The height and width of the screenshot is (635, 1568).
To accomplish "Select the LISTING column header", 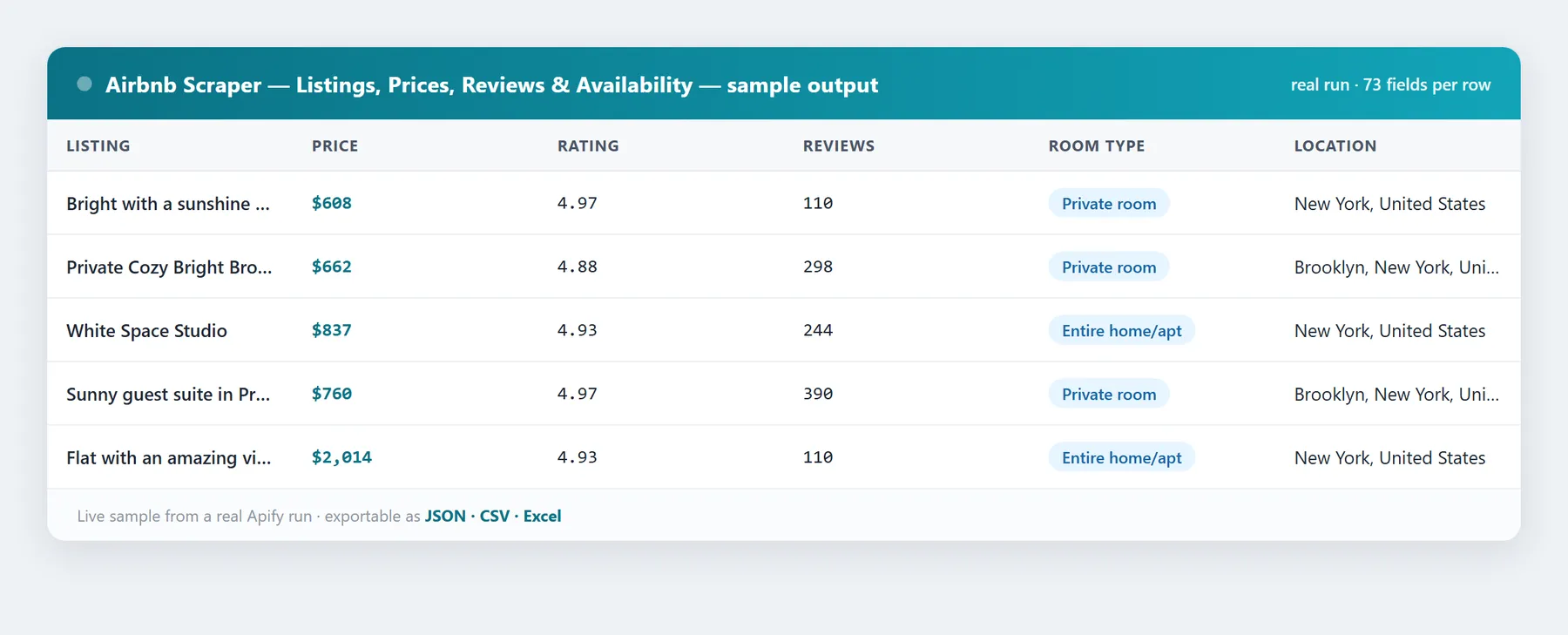I will click(98, 145).
